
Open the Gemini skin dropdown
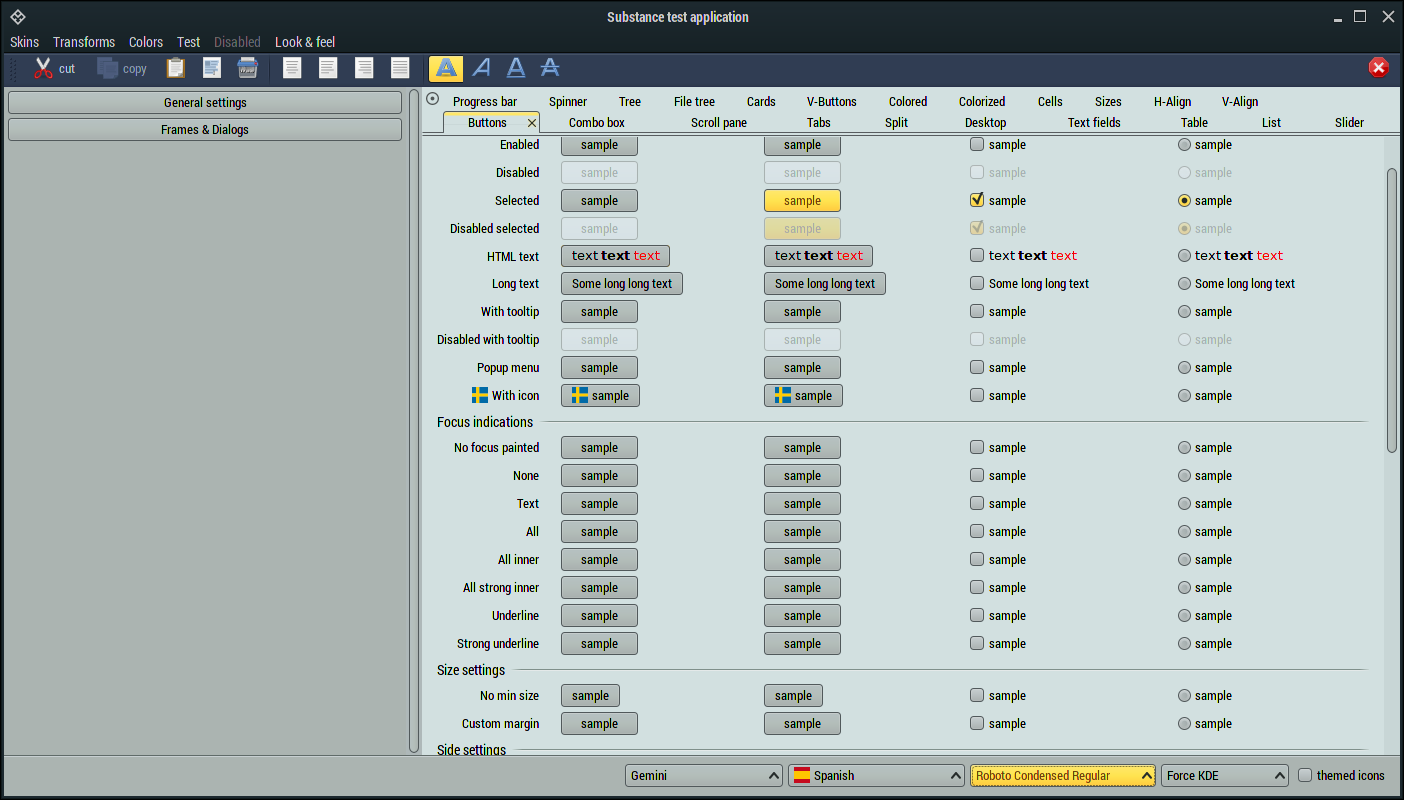[x=703, y=775]
